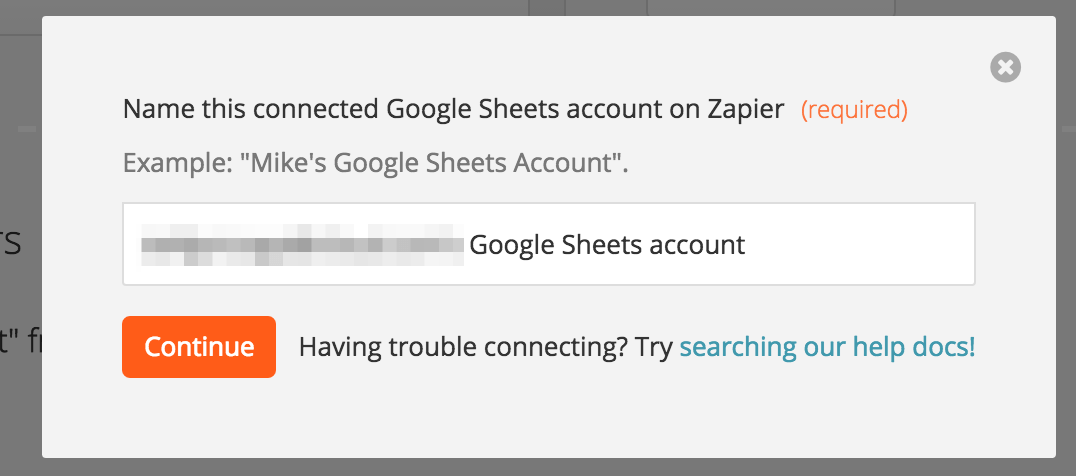Image resolution: width=1076 pixels, height=476 pixels.
Task: Dismiss the dialog using the gray X icon
Action: (1005, 68)
